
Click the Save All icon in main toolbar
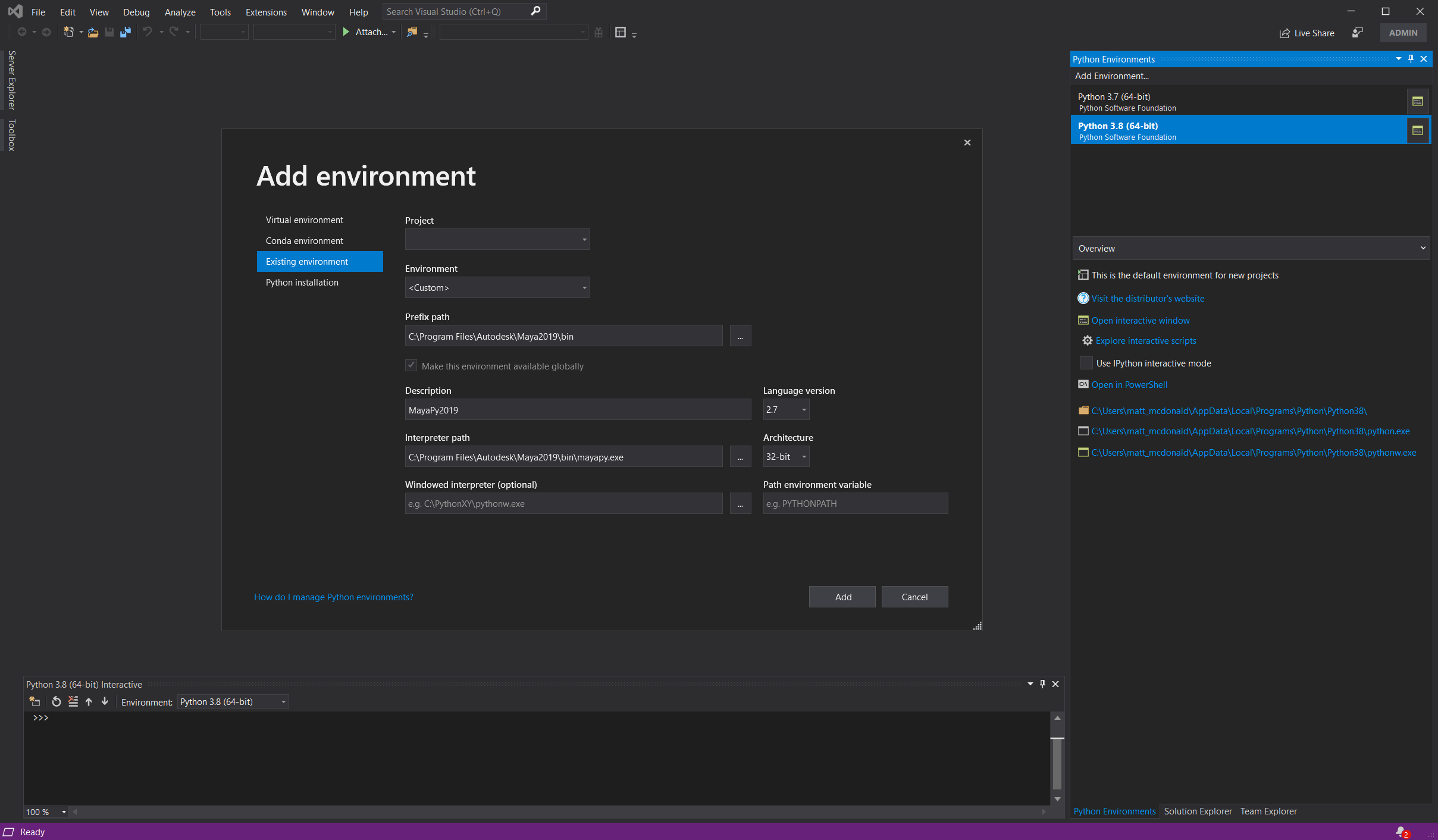point(124,32)
